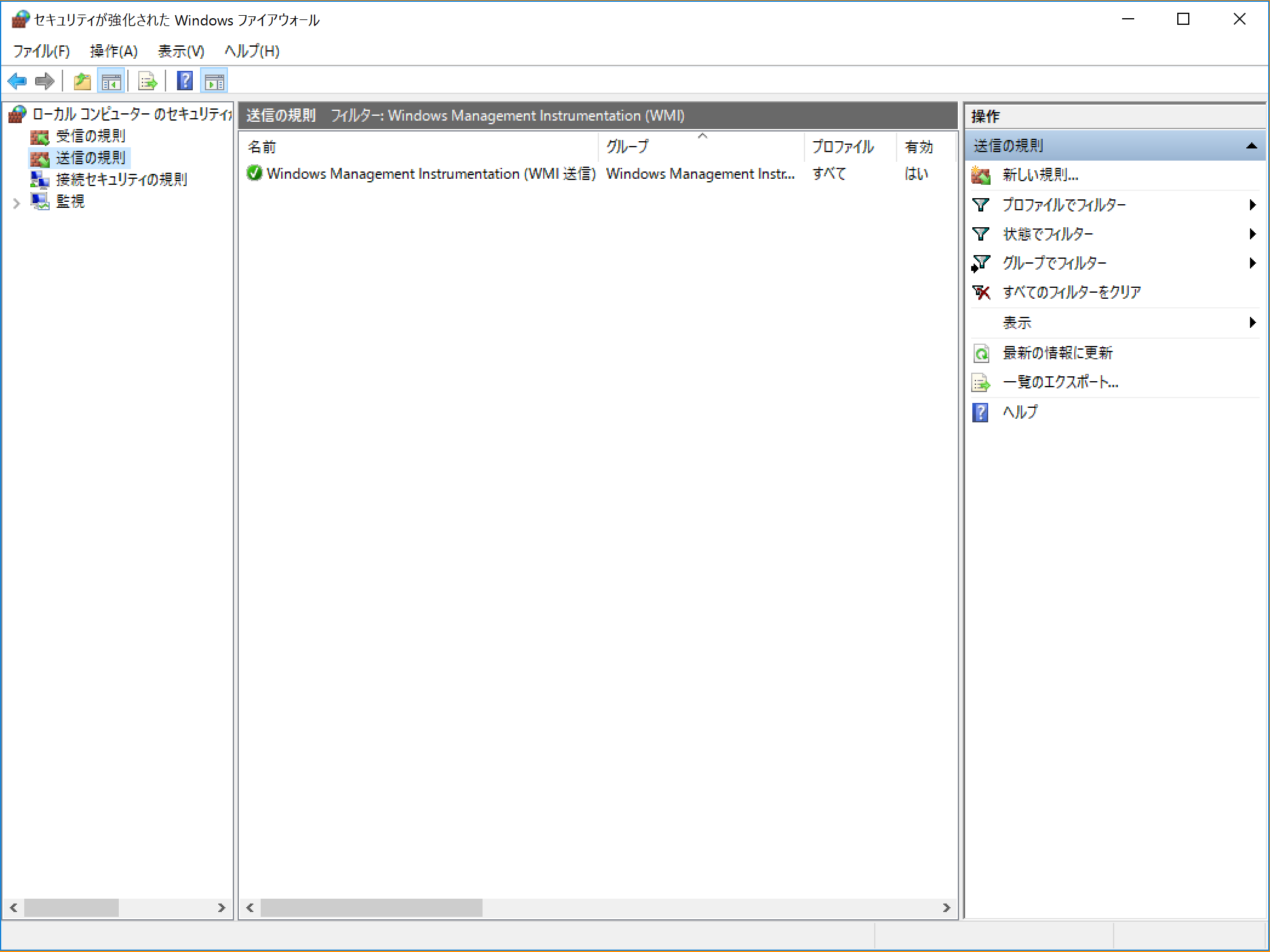Click 一覧のエクスポート... action

coord(1060,382)
